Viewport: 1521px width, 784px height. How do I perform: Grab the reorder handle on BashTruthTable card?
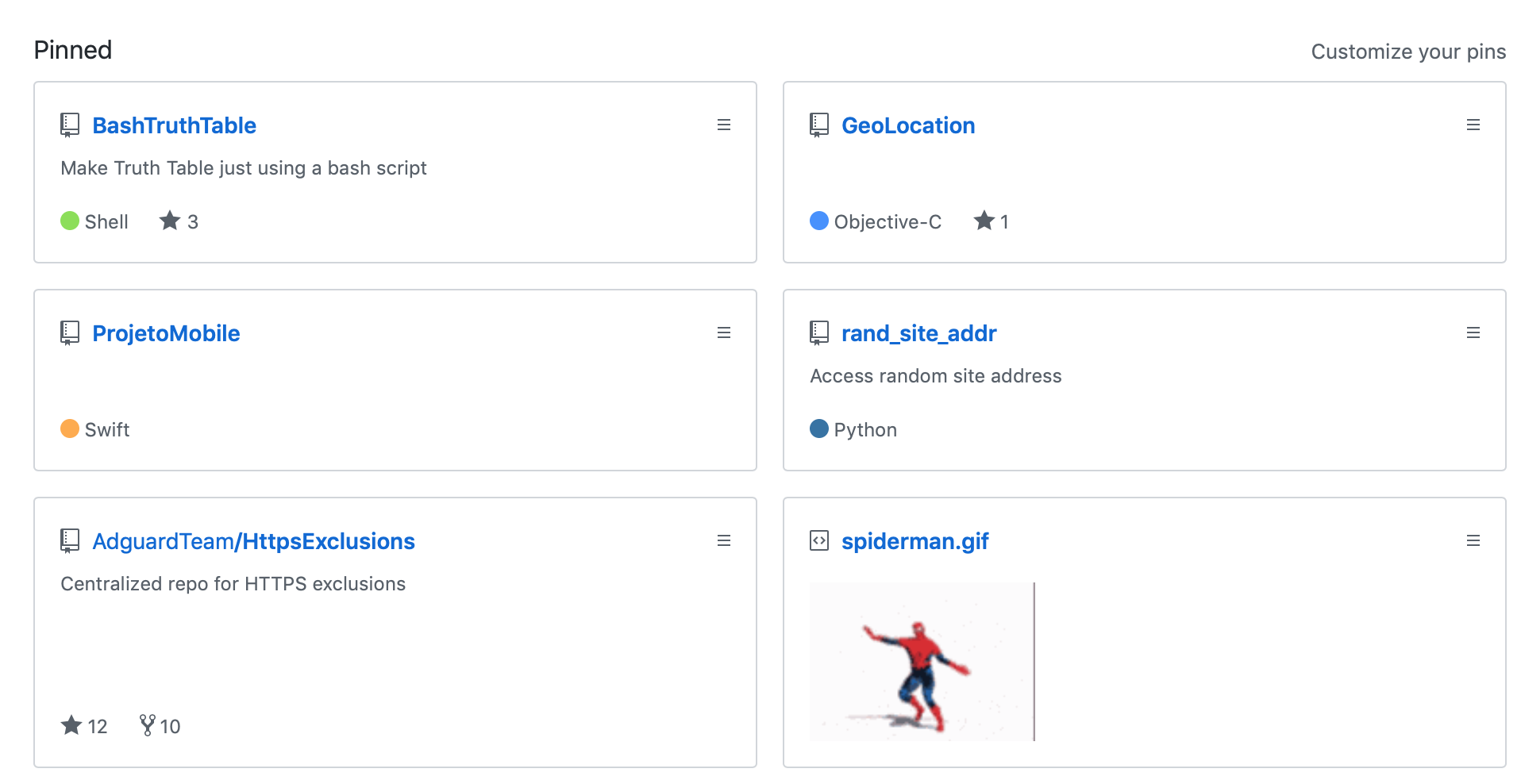724,125
